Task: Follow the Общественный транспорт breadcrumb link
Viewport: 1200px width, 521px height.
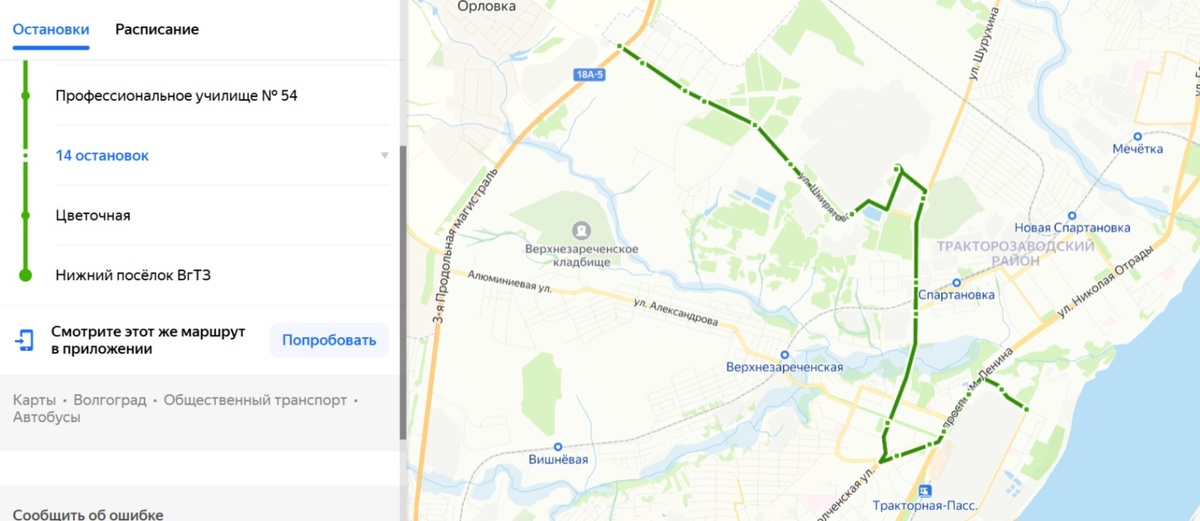Action: click(x=255, y=400)
